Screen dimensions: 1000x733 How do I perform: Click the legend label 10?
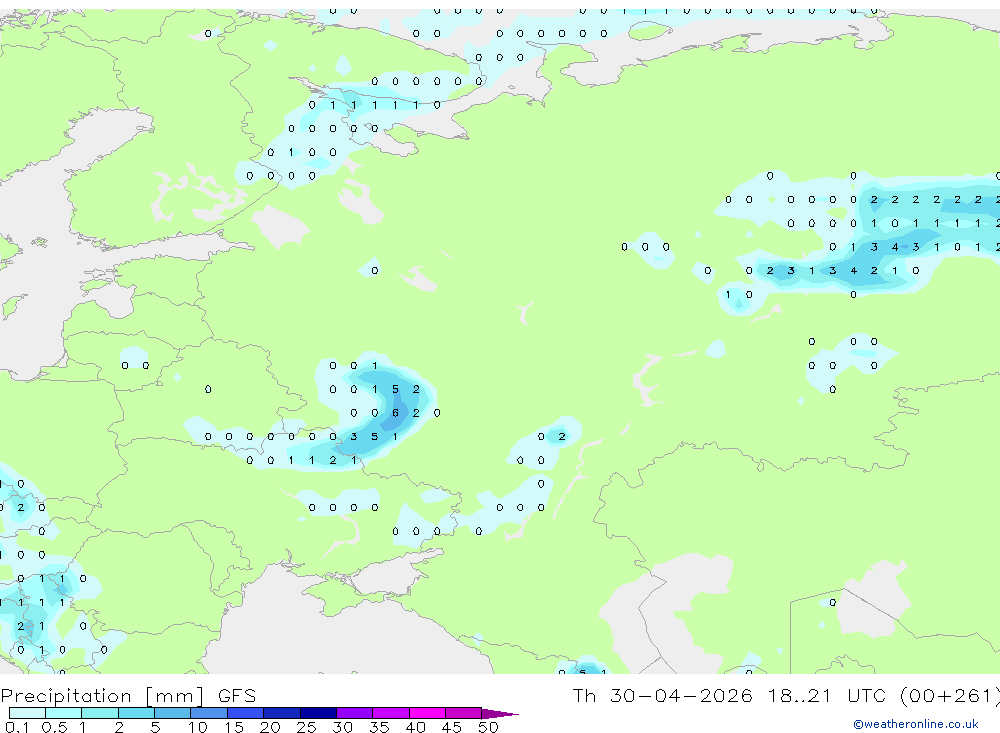coord(198,727)
